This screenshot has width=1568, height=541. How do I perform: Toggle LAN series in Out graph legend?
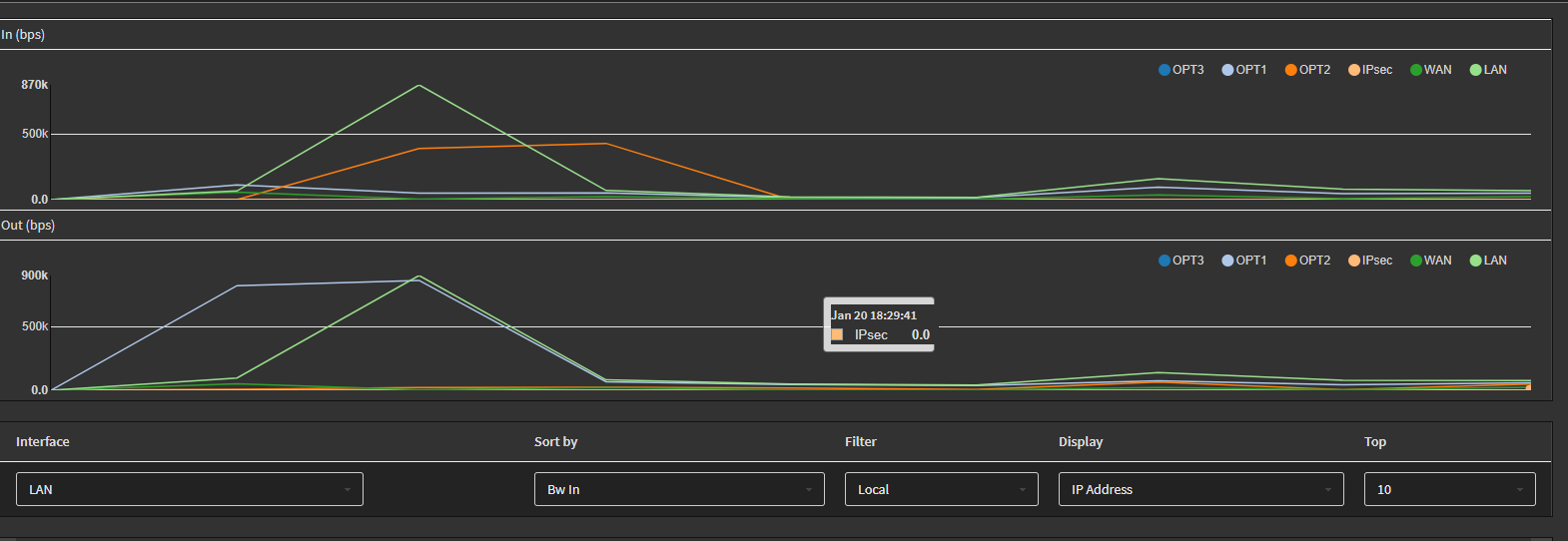1488,261
